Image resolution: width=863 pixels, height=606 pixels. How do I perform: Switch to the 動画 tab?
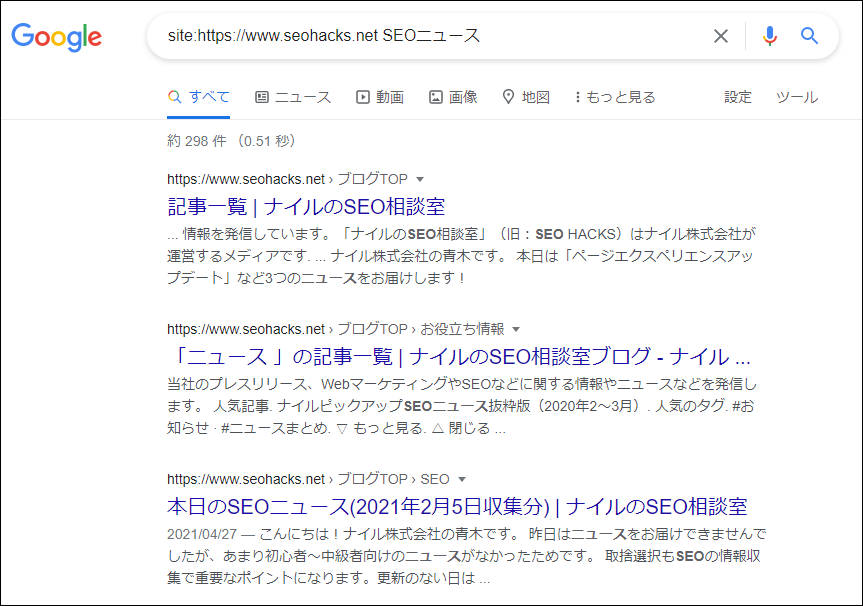(380, 97)
